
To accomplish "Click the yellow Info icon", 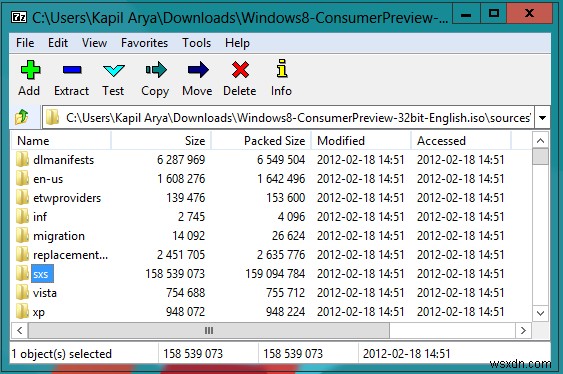I will click(282, 68).
